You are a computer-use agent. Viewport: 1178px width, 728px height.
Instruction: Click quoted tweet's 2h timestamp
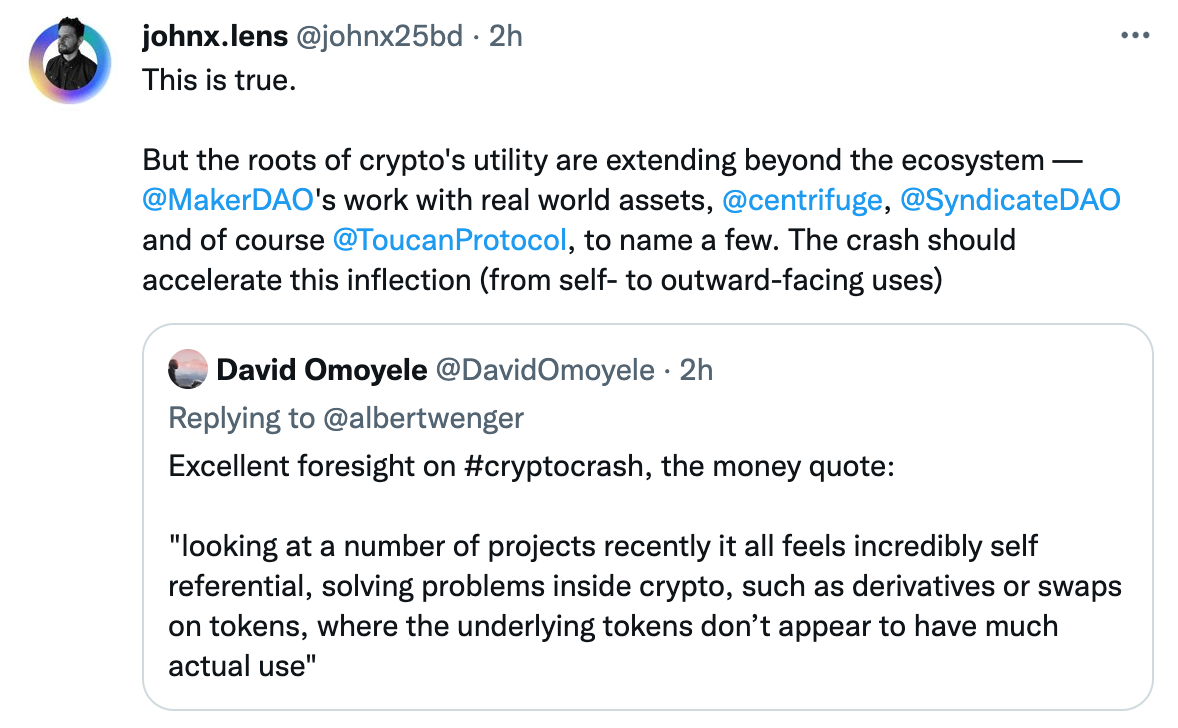[696, 370]
